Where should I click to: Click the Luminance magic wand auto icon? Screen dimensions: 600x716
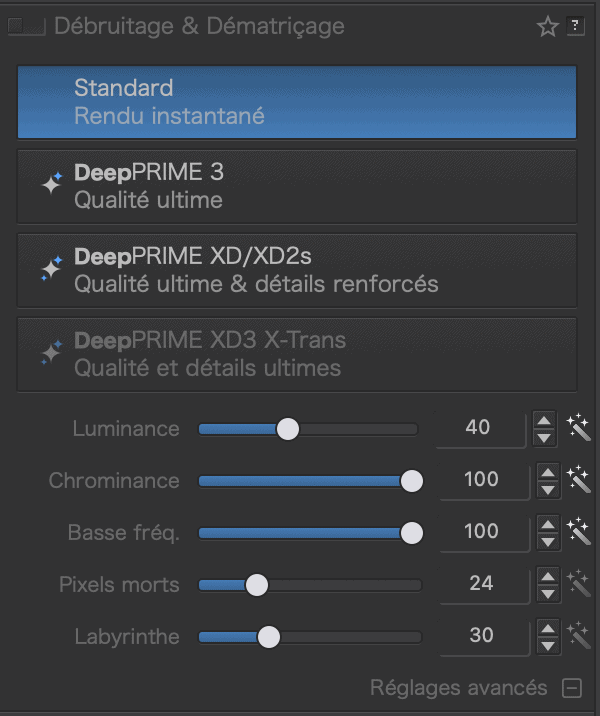coord(577,429)
